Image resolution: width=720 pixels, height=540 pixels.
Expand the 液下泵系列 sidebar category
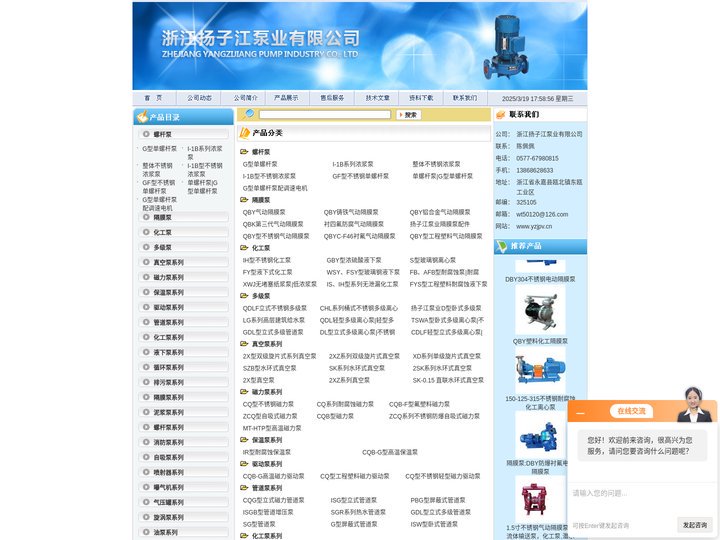183,352
